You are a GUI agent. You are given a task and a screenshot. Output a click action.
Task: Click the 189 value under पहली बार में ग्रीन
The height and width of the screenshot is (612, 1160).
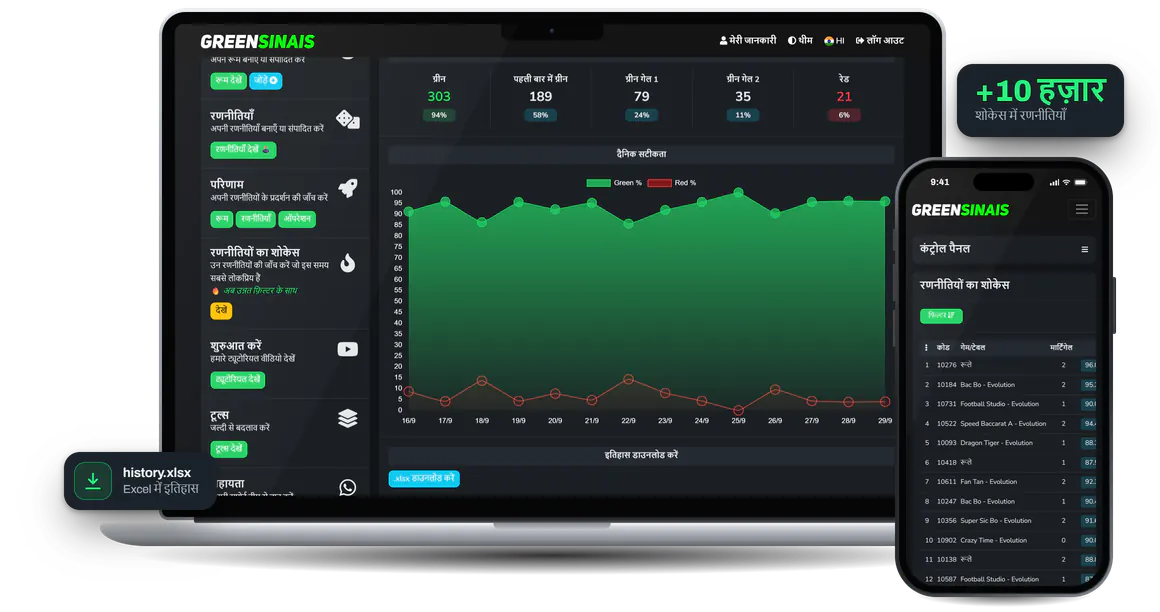tap(540, 97)
